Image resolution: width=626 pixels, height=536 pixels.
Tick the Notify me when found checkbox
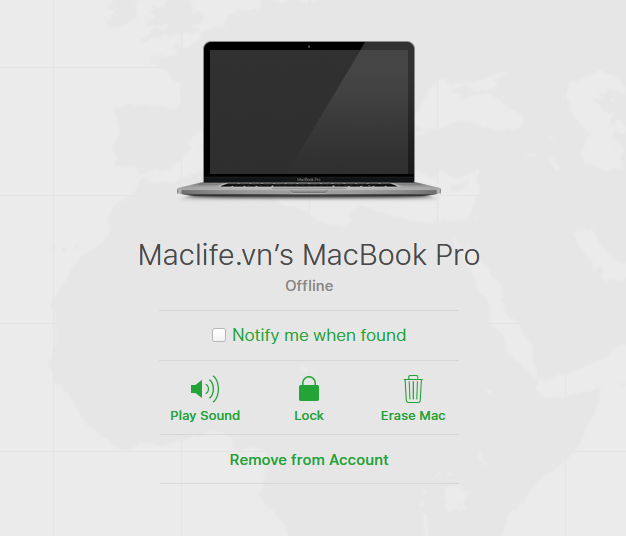219,335
